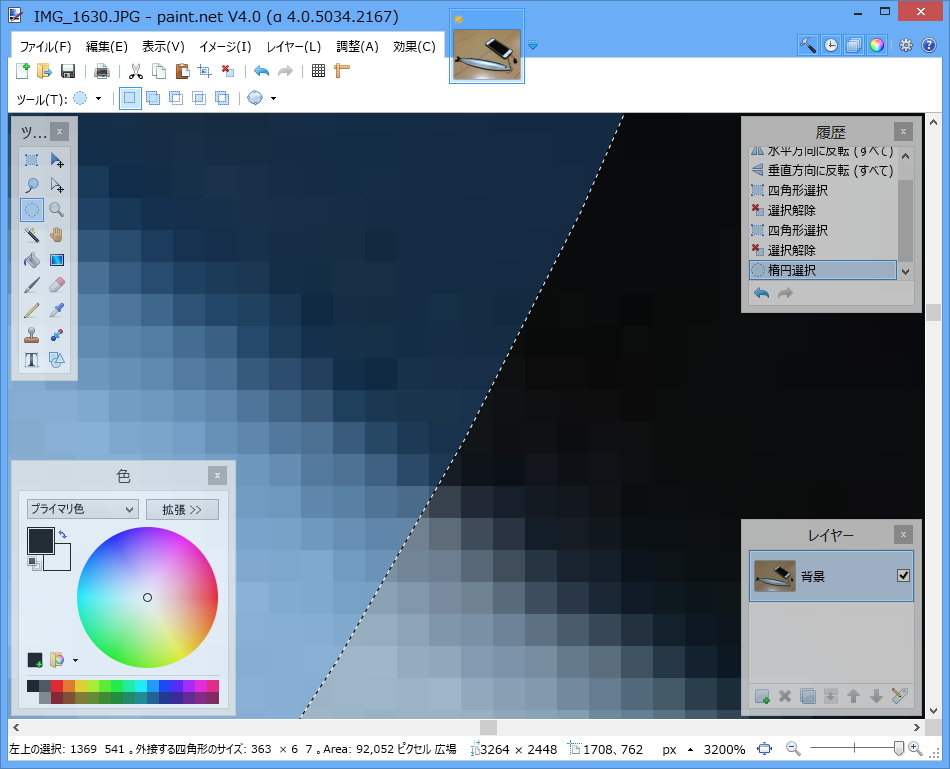Open the プライマリ色 color dropdown
The image size is (950, 769).
[82, 509]
